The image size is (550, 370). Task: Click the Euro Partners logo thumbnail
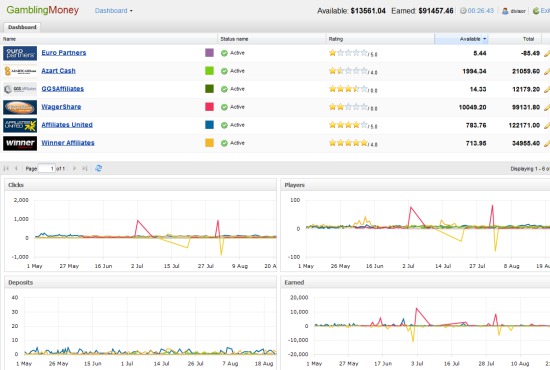pos(20,53)
